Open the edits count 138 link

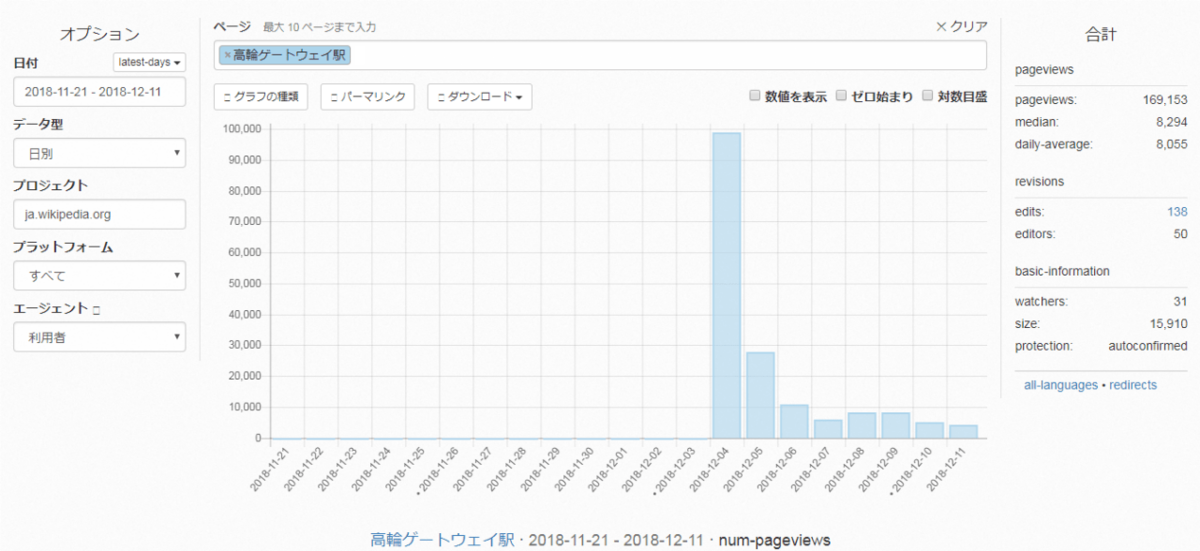(1177, 212)
